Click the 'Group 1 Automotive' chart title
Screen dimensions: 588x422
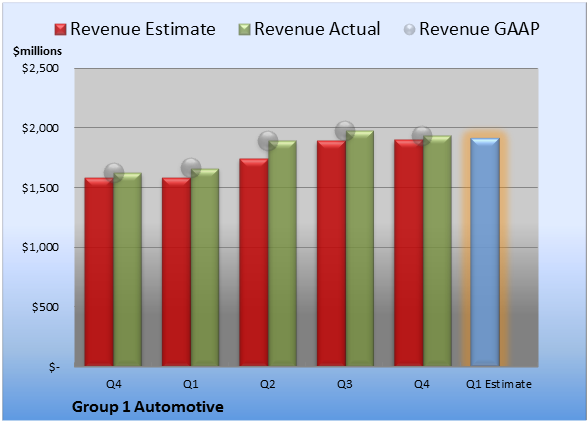pos(148,407)
